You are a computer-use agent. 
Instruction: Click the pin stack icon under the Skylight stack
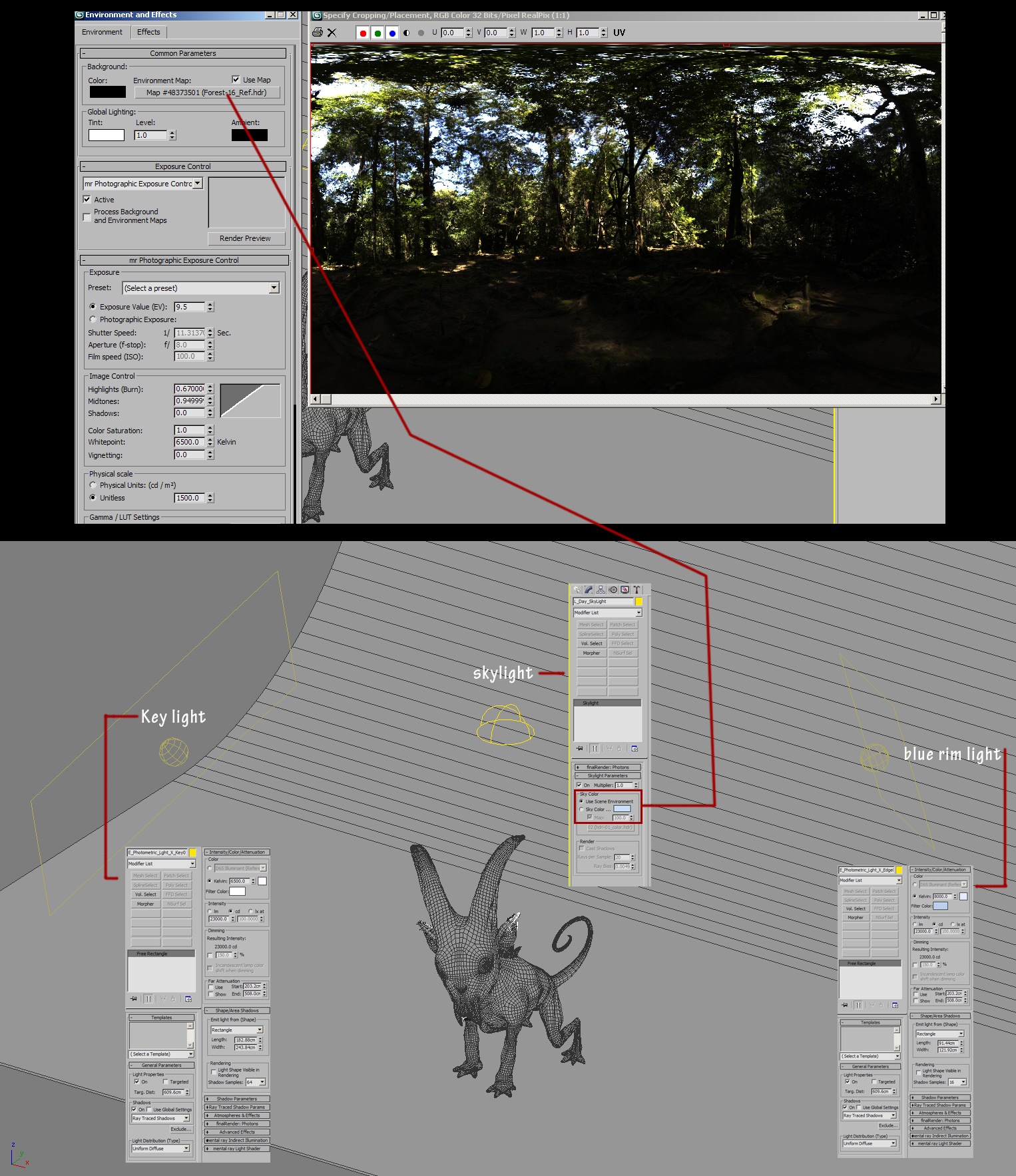pyautogui.click(x=580, y=748)
